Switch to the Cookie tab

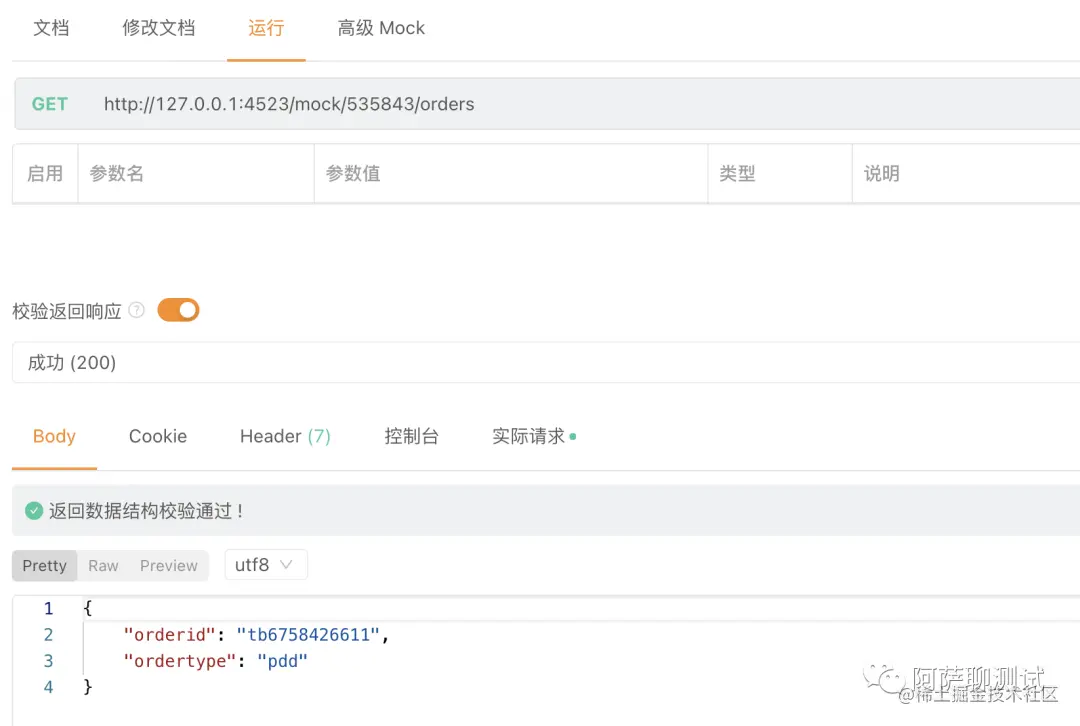(158, 436)
